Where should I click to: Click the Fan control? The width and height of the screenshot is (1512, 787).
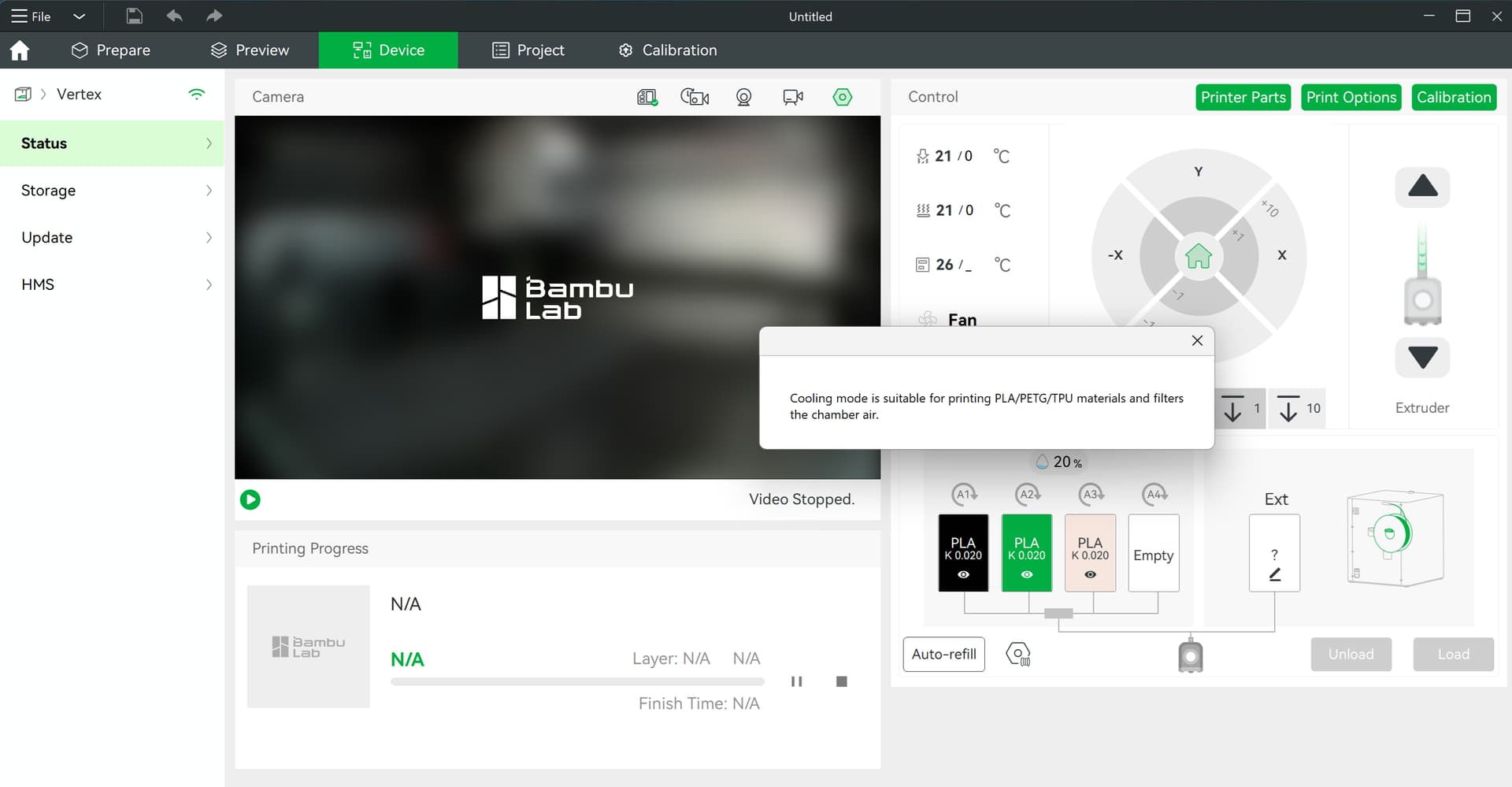point(947,318)
